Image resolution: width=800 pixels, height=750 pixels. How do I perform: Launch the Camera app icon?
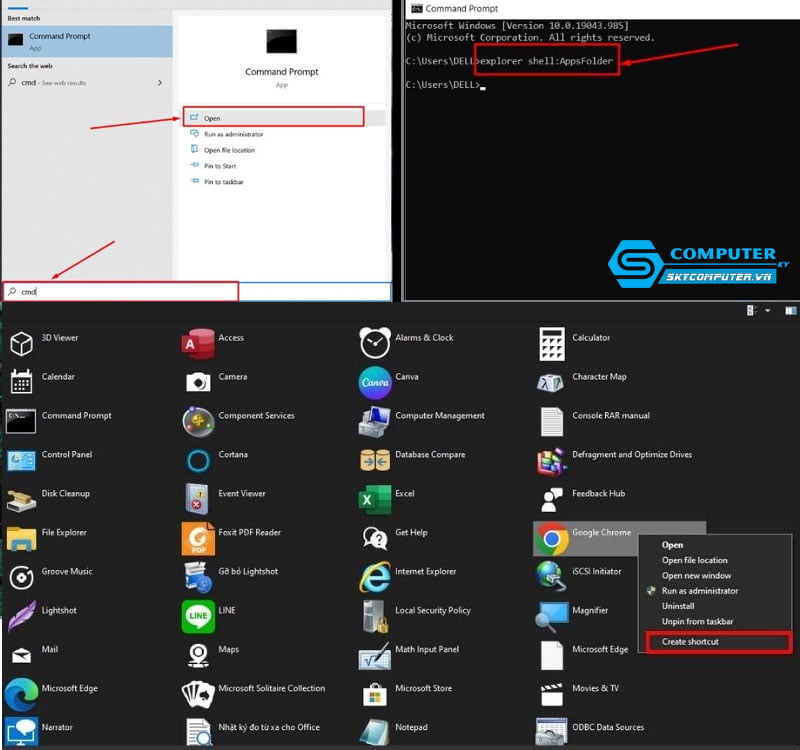coord(198,382)
